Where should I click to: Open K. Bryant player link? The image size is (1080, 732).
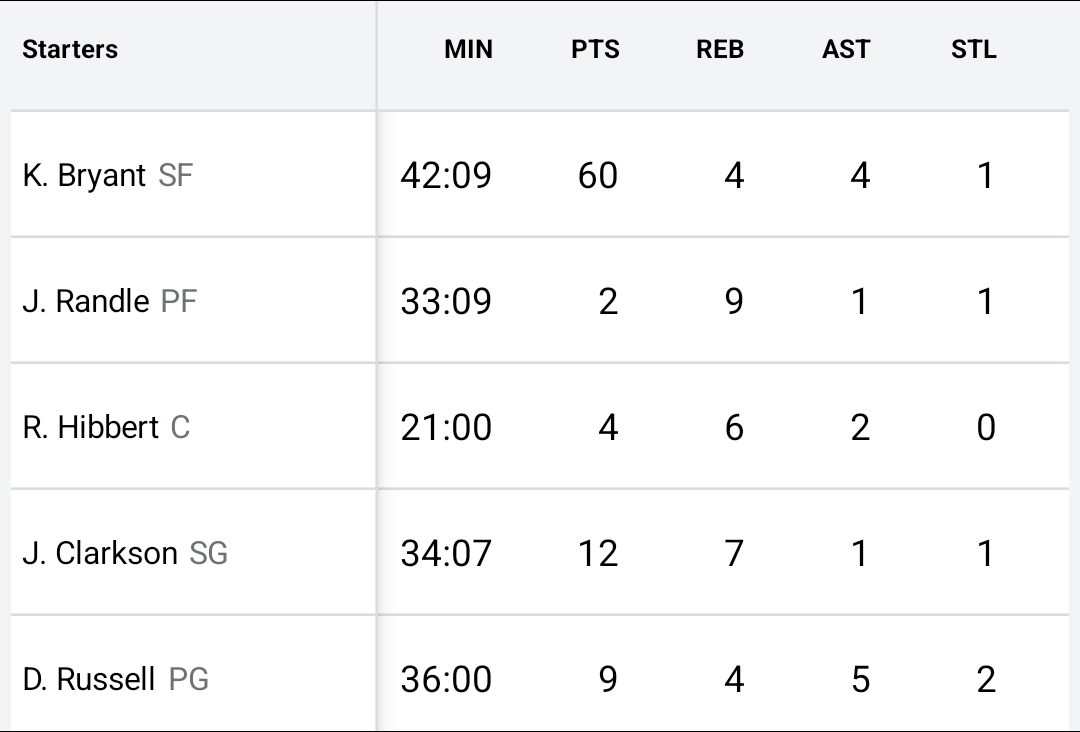point(85,176)
